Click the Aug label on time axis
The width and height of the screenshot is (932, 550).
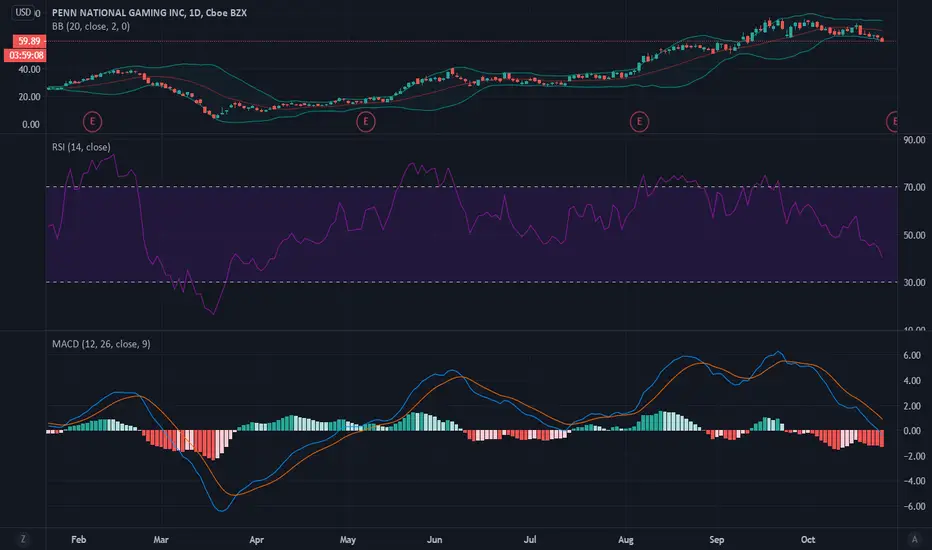625,540
